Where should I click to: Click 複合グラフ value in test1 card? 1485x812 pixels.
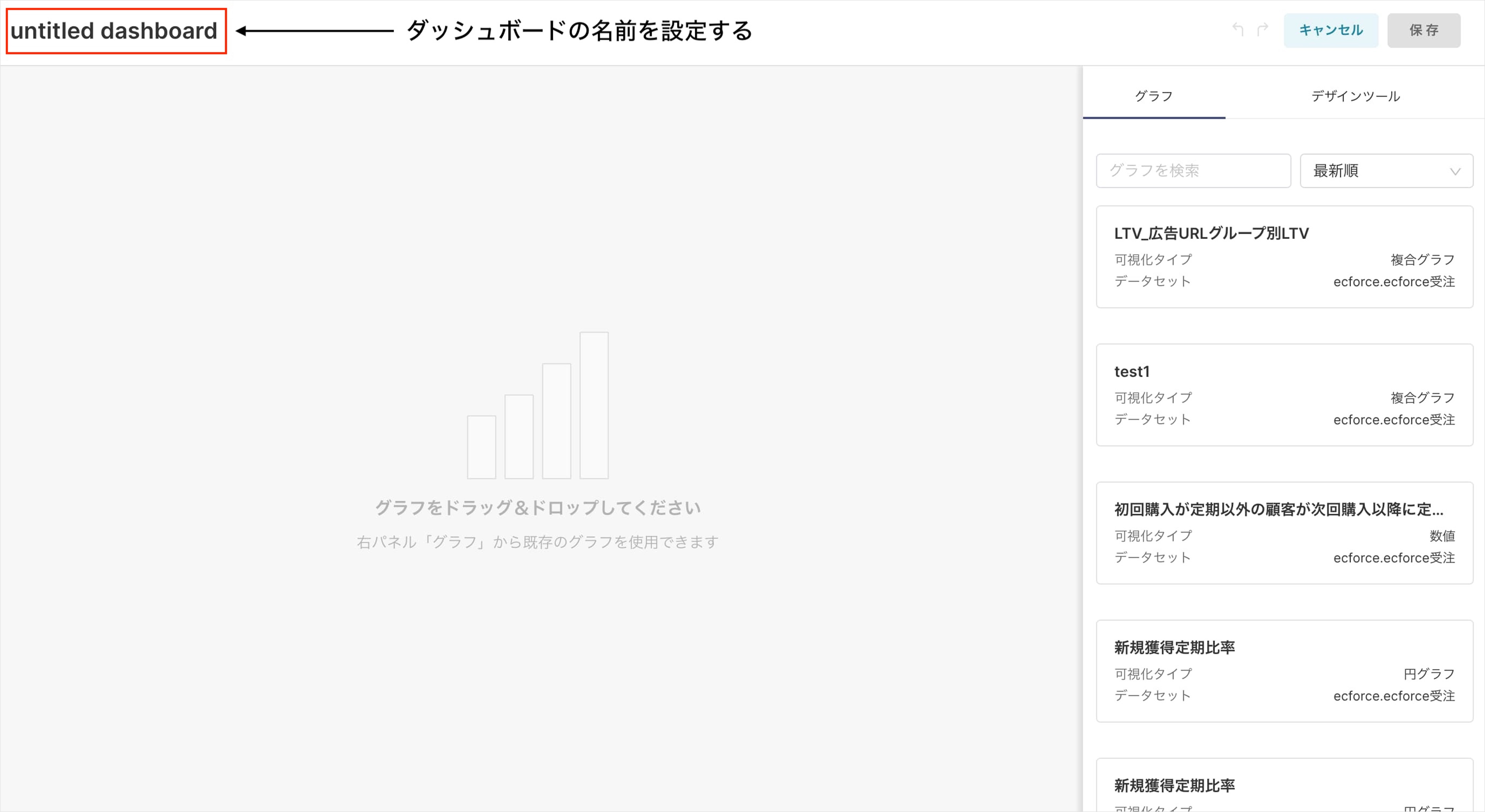1422,398
